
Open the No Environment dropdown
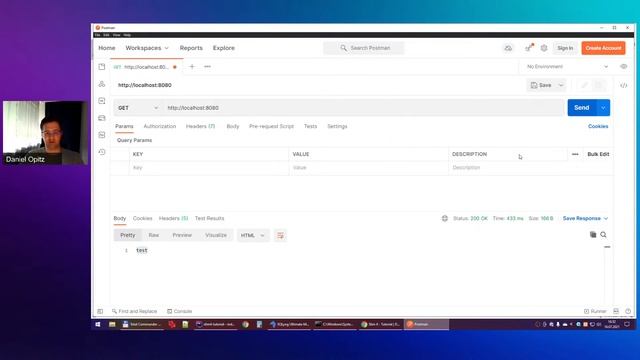click(567, 67)
